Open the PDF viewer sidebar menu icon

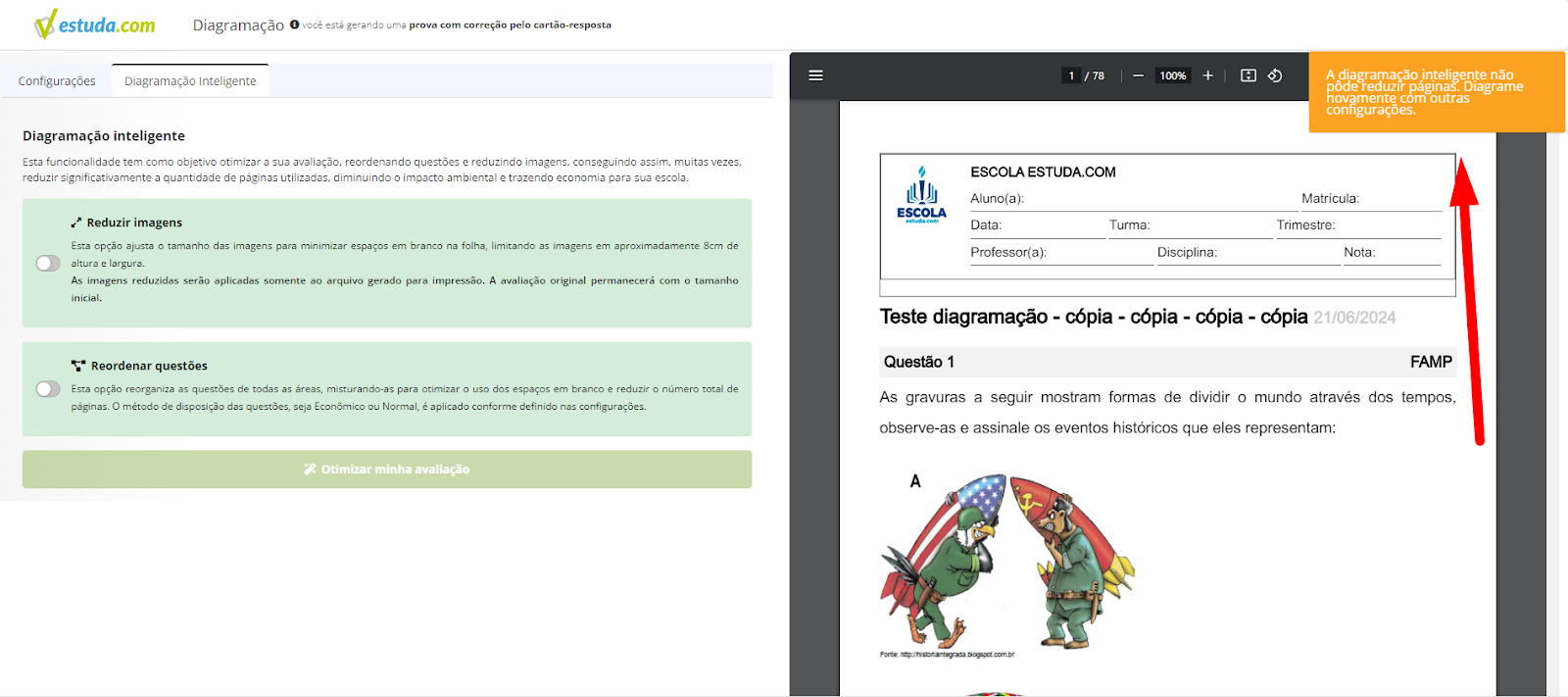tap(815, 75)
